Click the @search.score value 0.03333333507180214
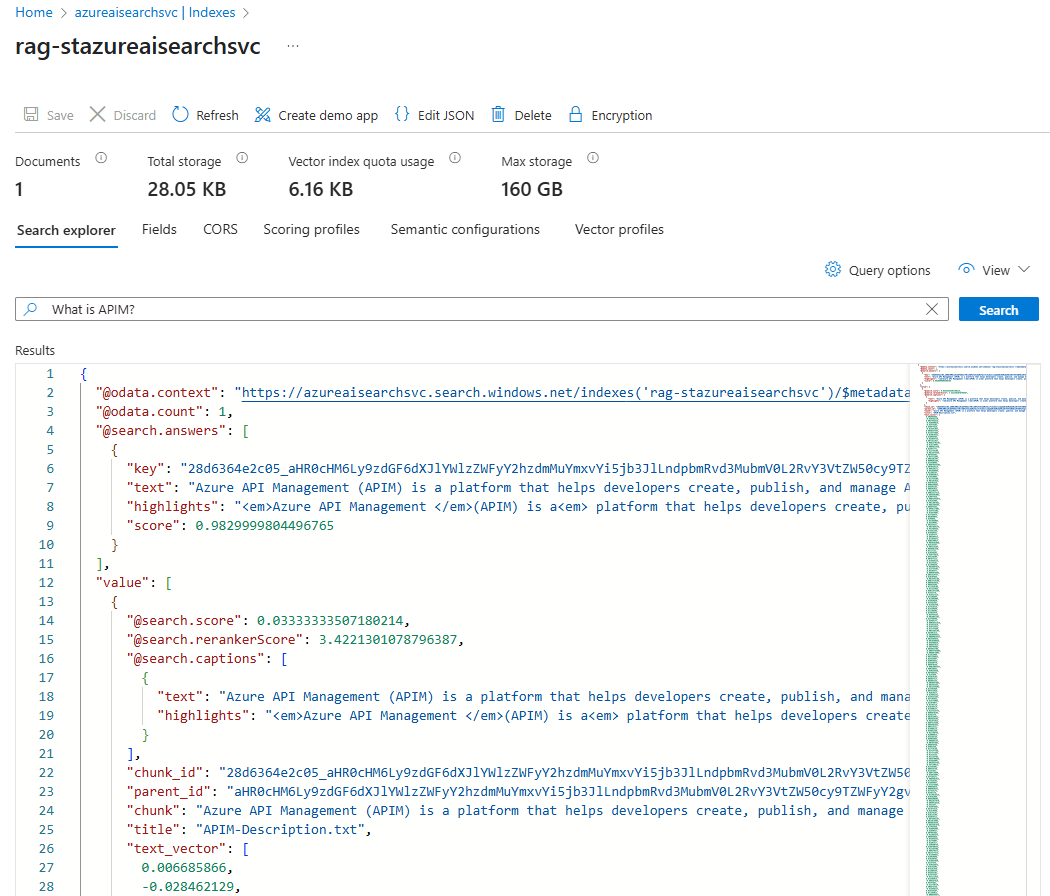The image size is (1050, 896). pos(330,621)
